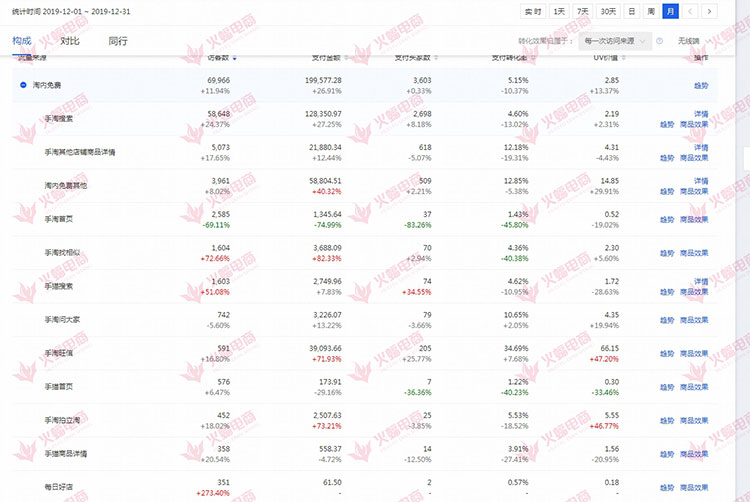
Task: Click the 手淘搜索 source name
Action: point(59,119)
